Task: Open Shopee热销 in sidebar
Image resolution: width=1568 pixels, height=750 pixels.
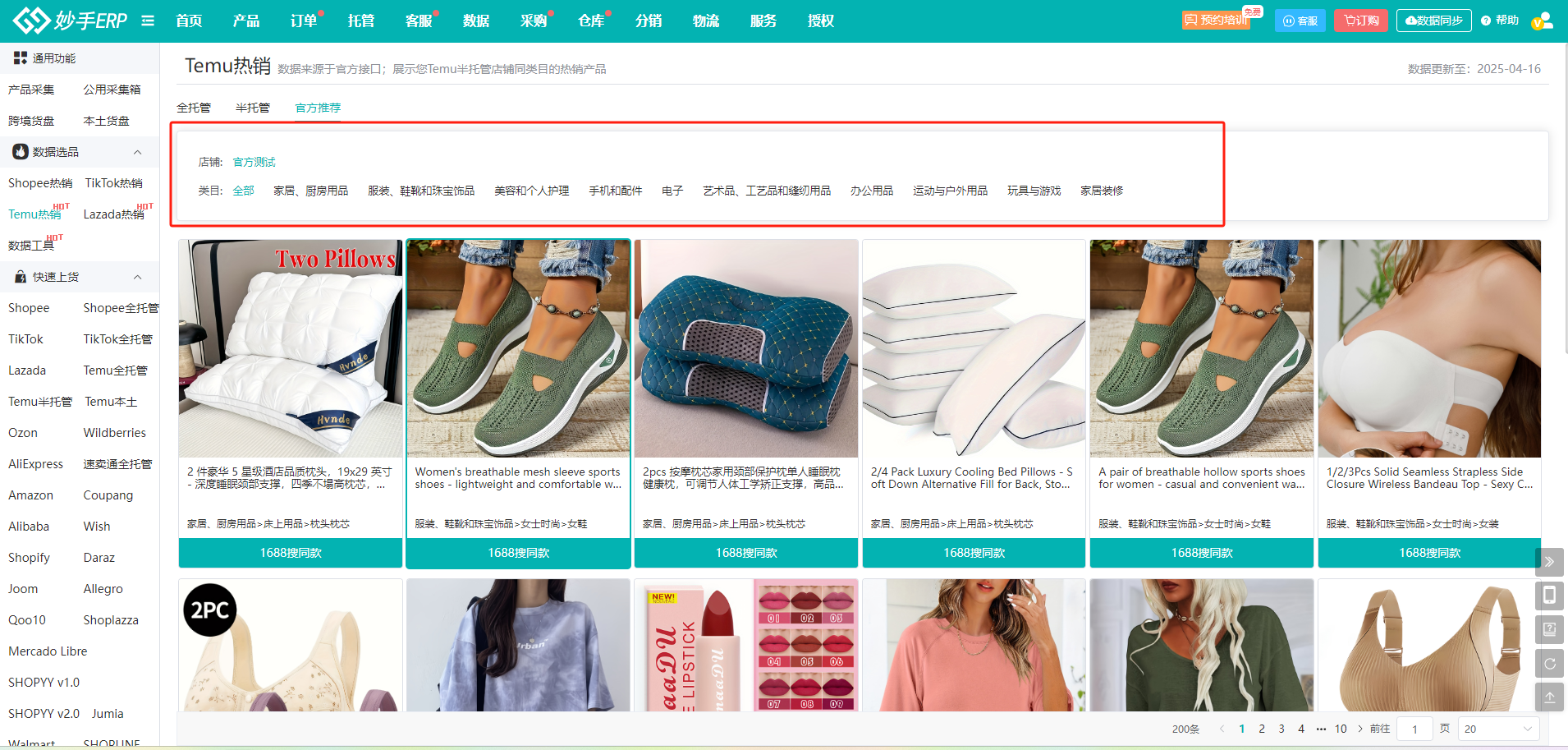Action: [x=40, y=183]
